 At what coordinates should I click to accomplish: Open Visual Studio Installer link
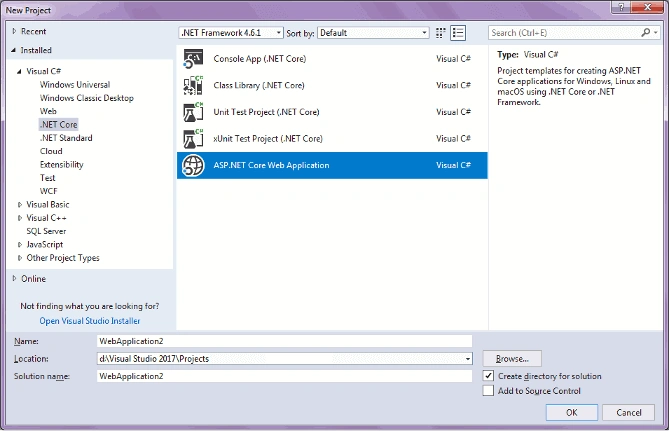(x=90, y=320)
